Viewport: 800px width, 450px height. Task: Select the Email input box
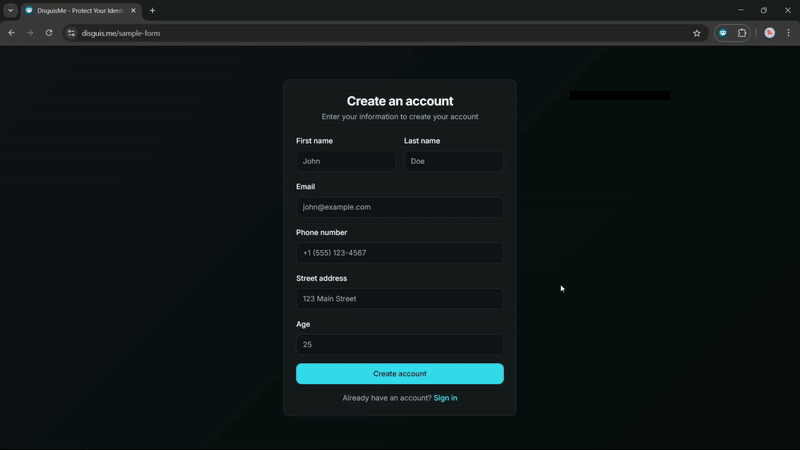pyautogui.click(x=399, y=207)
